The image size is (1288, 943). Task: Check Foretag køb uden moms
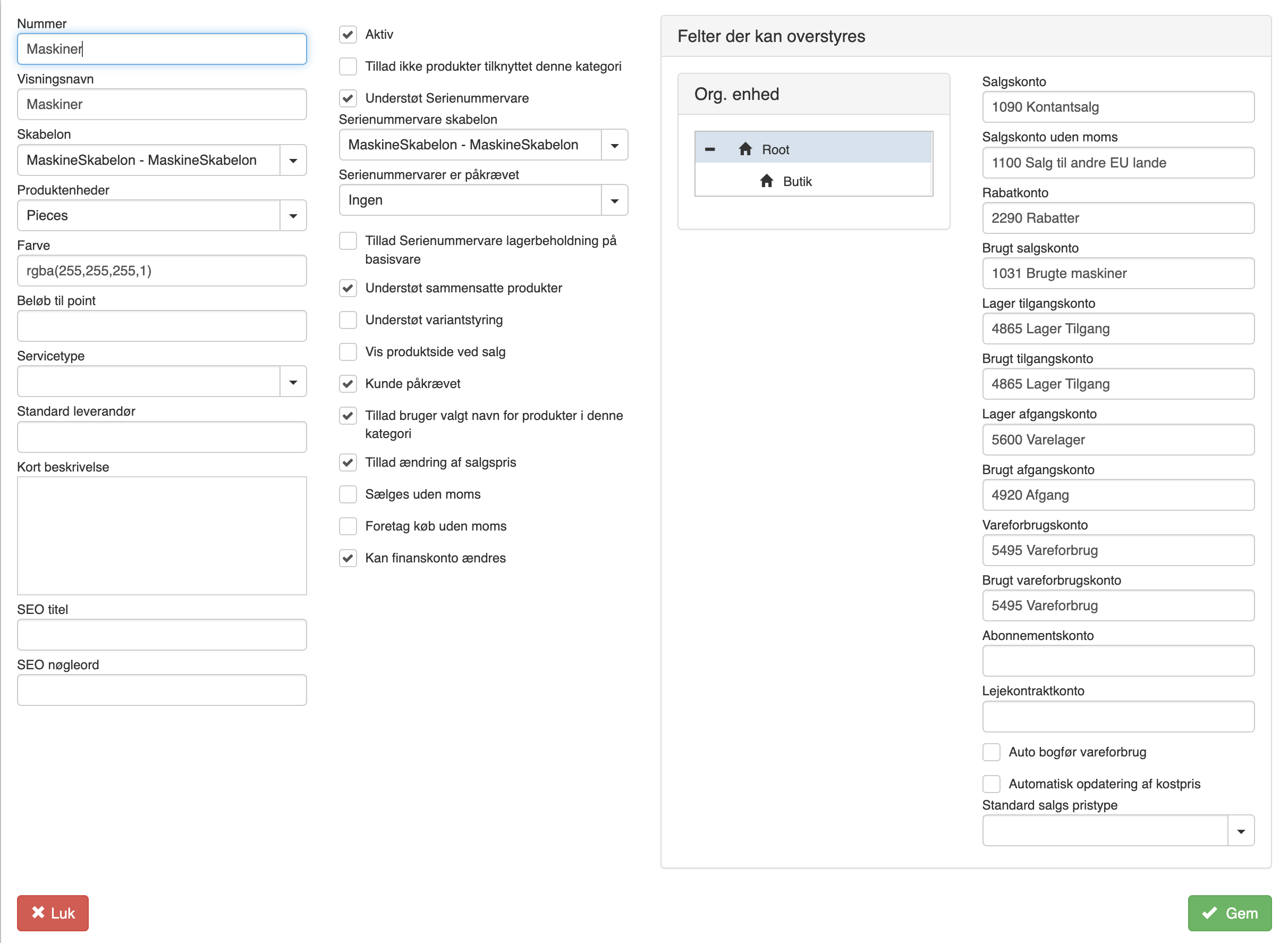[348, 526]
